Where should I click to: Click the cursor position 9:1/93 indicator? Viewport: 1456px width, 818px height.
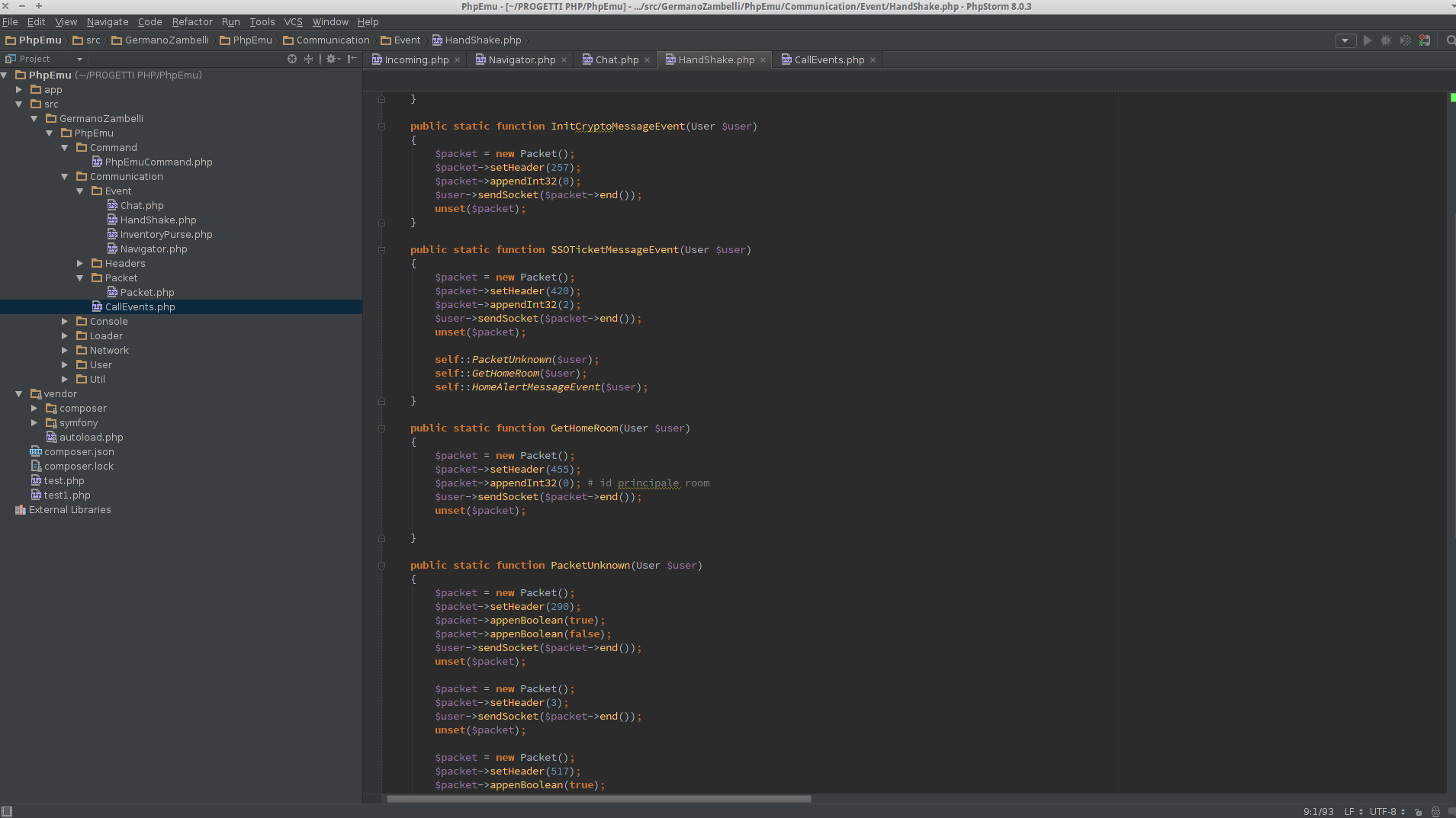pyautogui.click(x=1319, y=812)
